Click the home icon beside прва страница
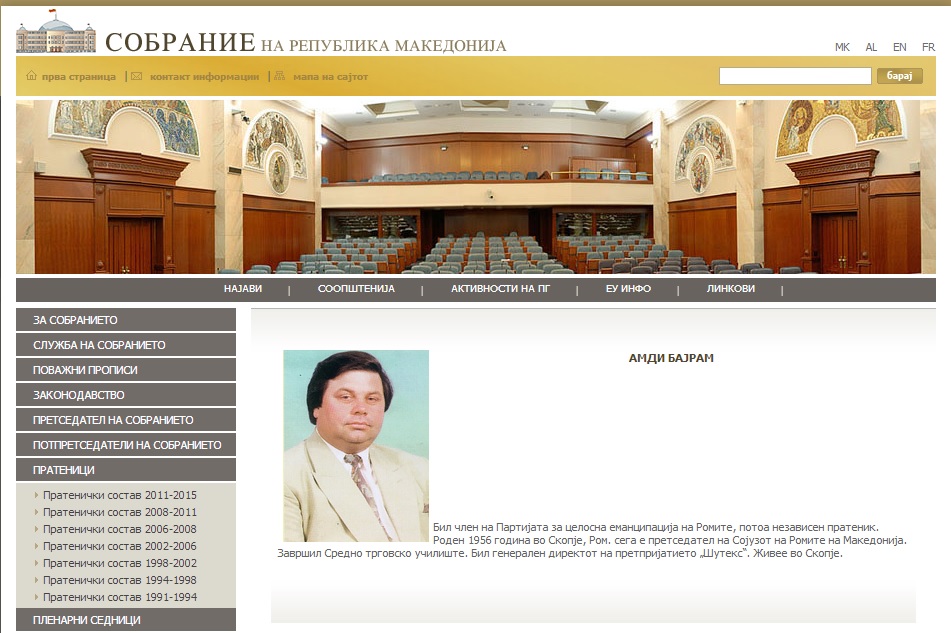951x633 pixels. [x=31, y=76]
